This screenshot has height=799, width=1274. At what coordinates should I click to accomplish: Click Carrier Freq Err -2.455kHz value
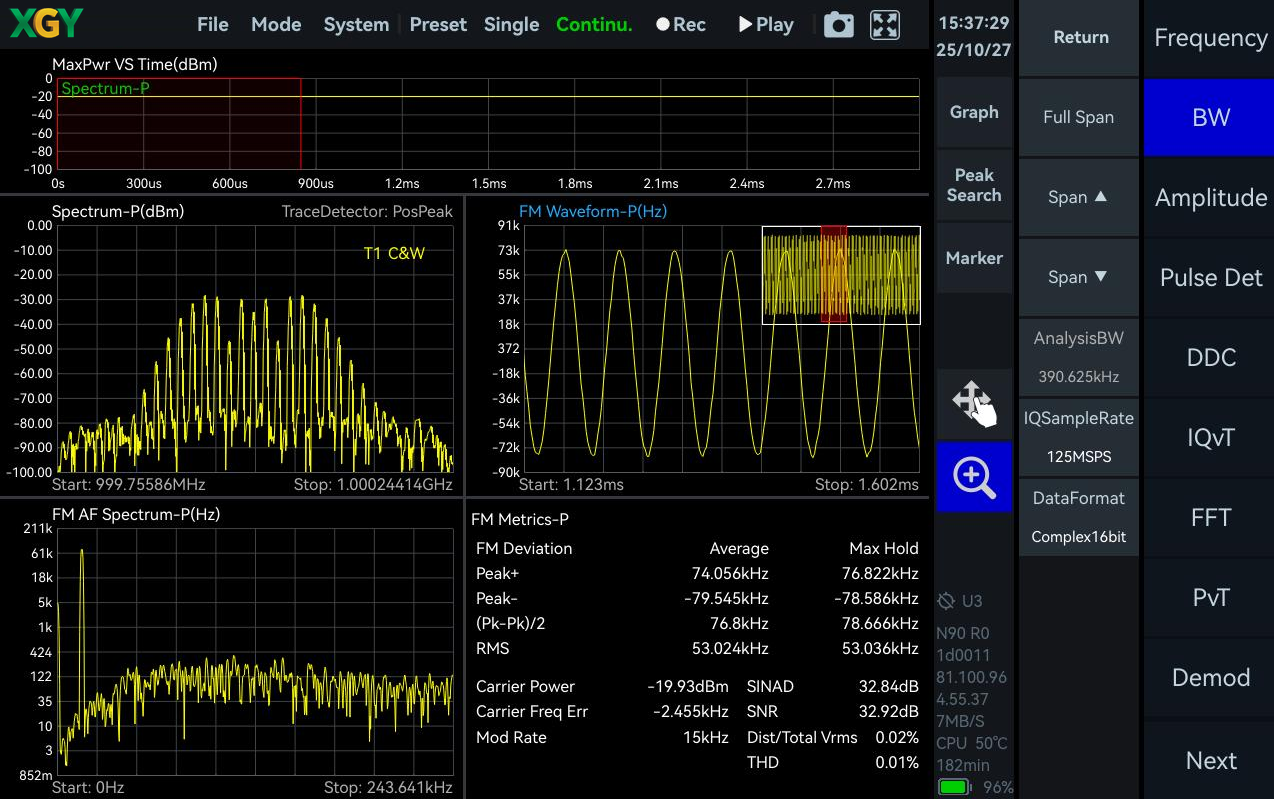coord(691,711)
